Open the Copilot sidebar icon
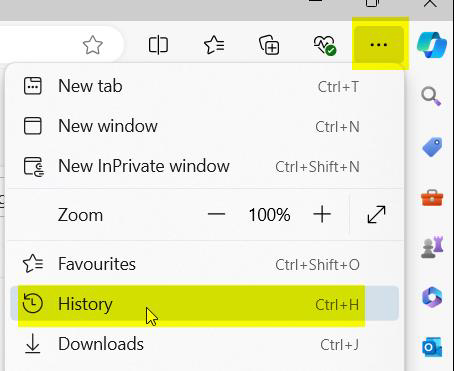 [x=432, y=45]
